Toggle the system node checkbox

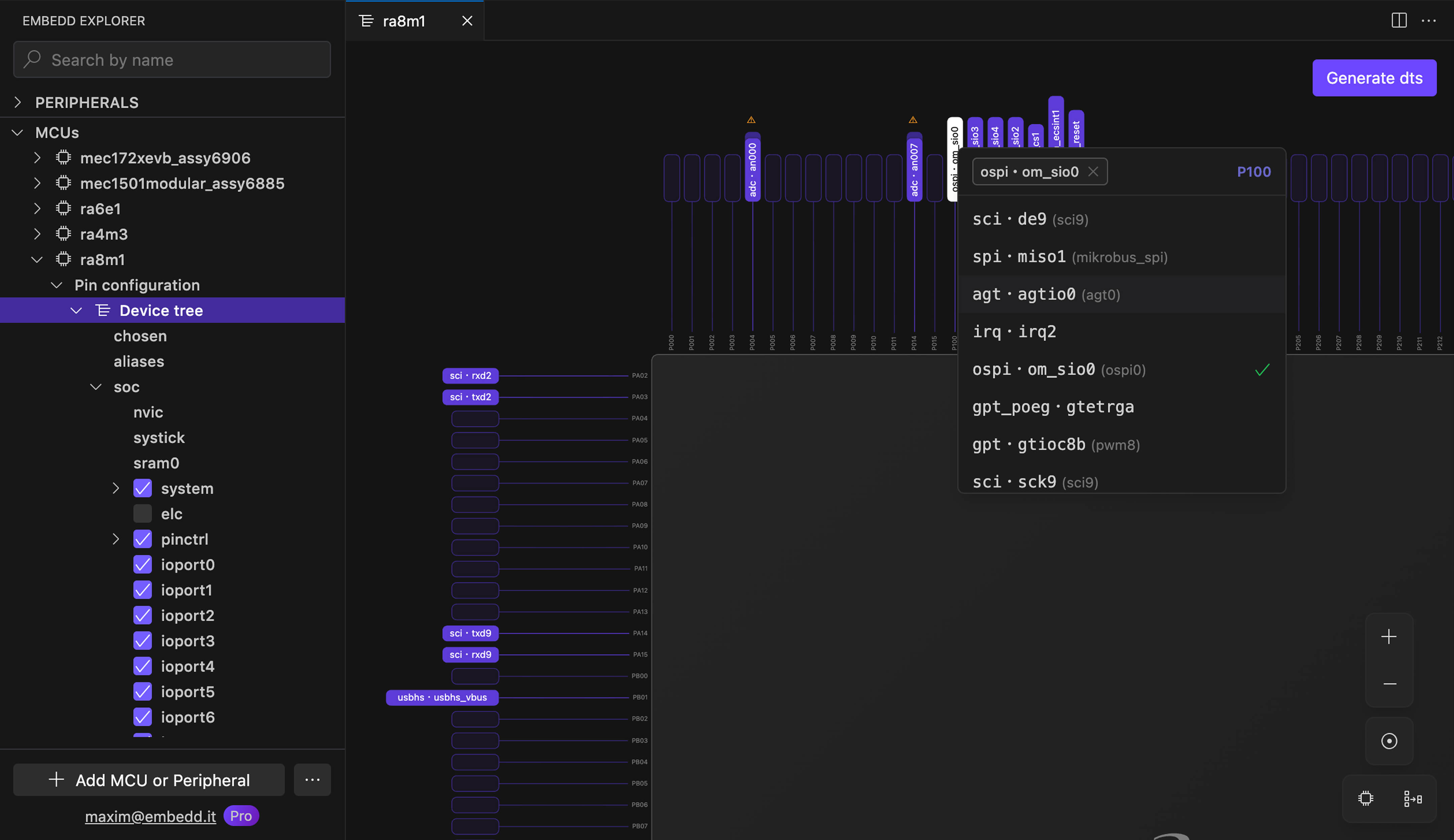point(142,489)
